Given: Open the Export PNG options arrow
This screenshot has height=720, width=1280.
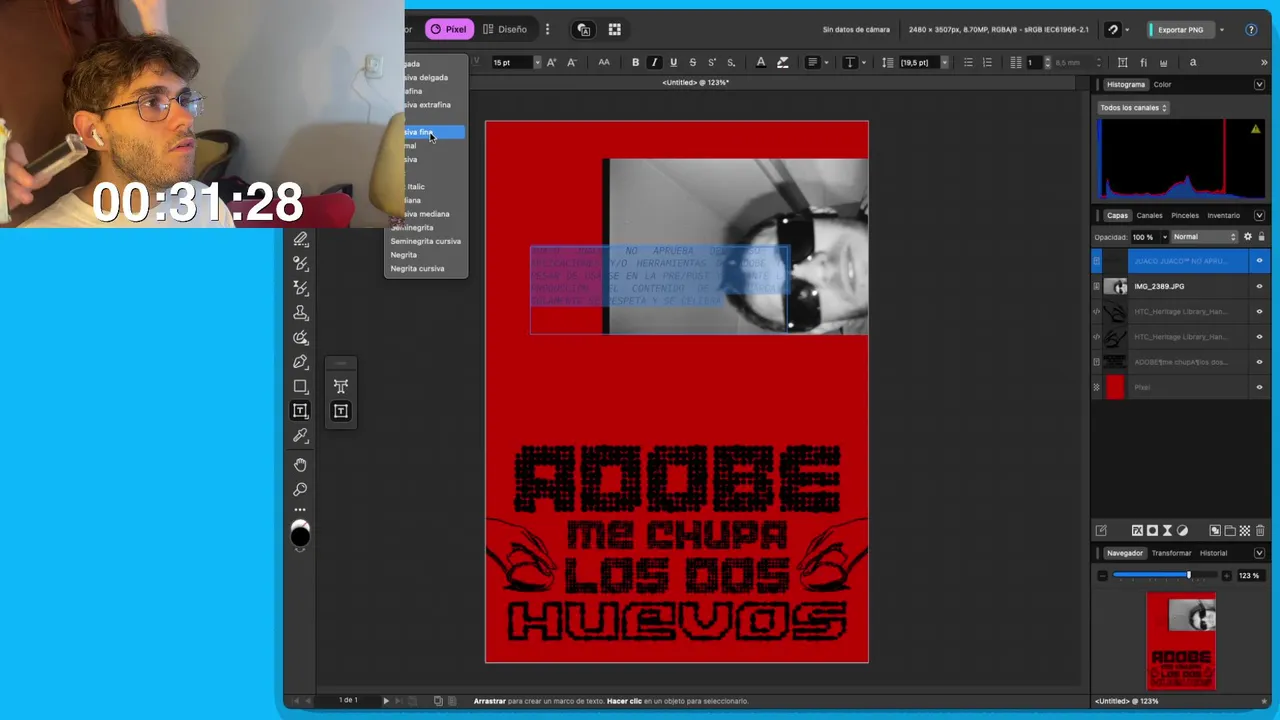Looking at the screenshot, I should tap(1222, 30).
